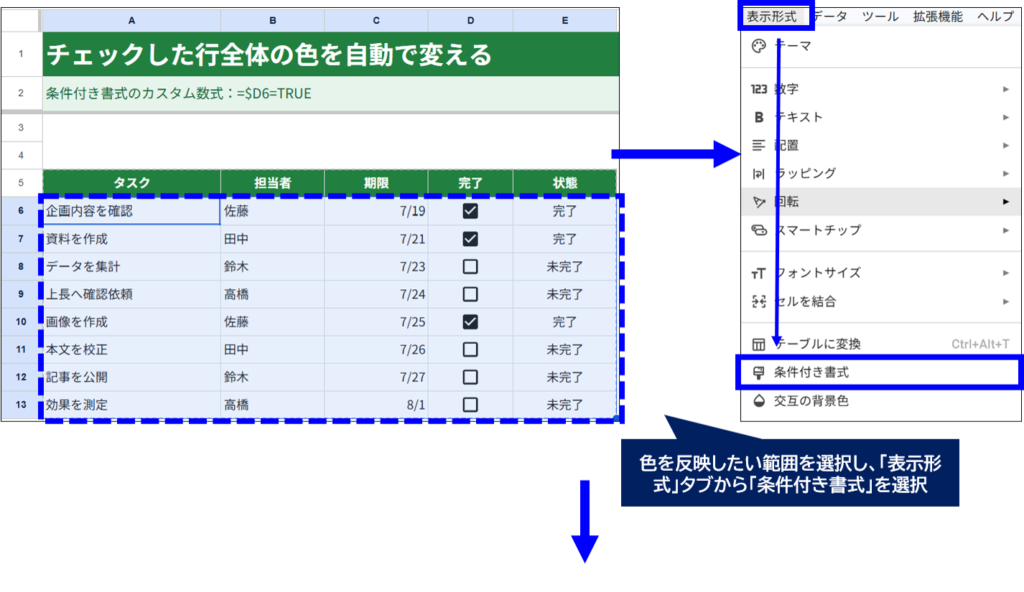Viewport: 1024px width, 592px height.
Task: Expand the 数字 submenu arrow
Action: pos(1006,89)
